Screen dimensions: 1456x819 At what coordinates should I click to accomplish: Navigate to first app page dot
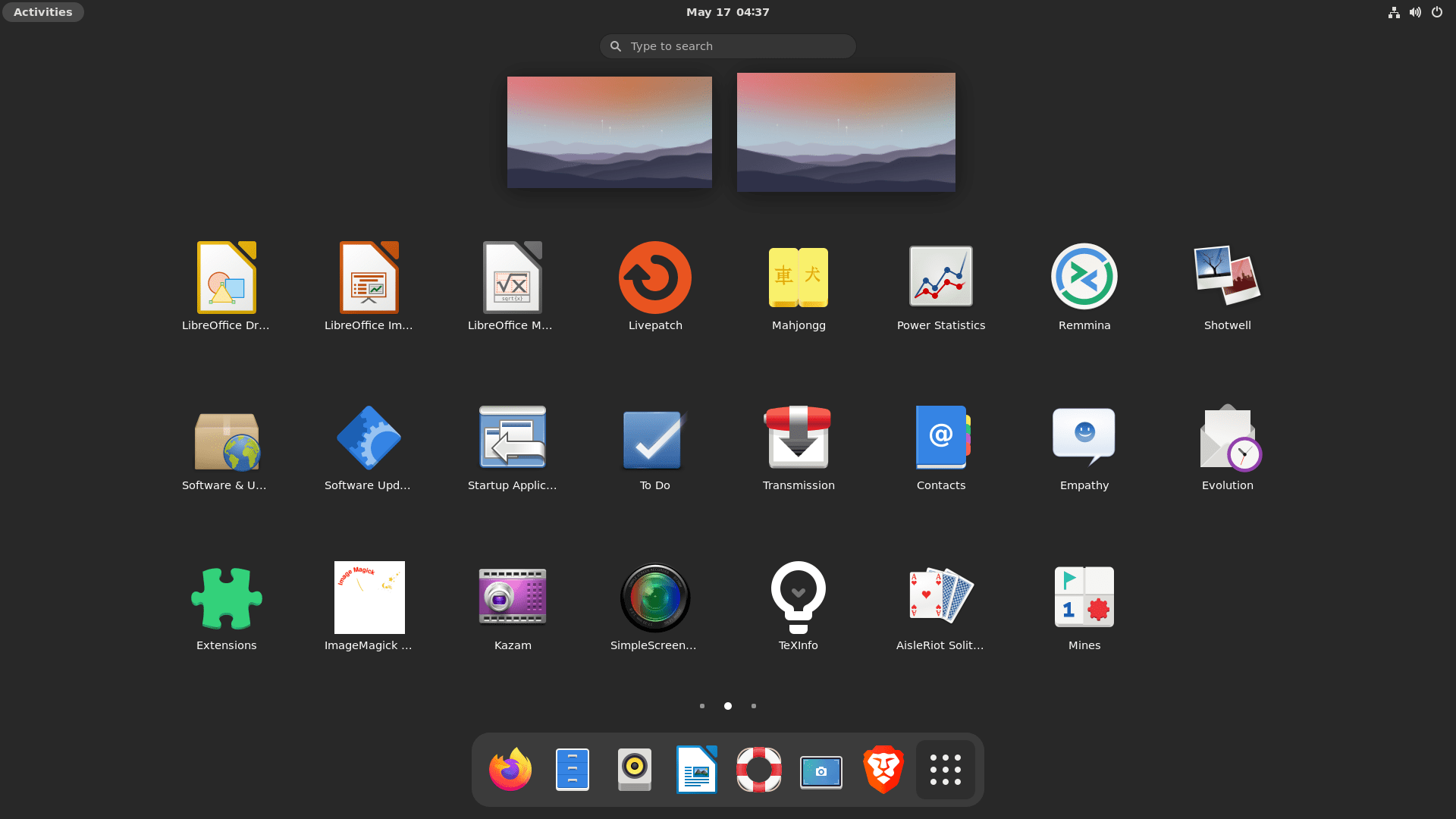point(702,705)
